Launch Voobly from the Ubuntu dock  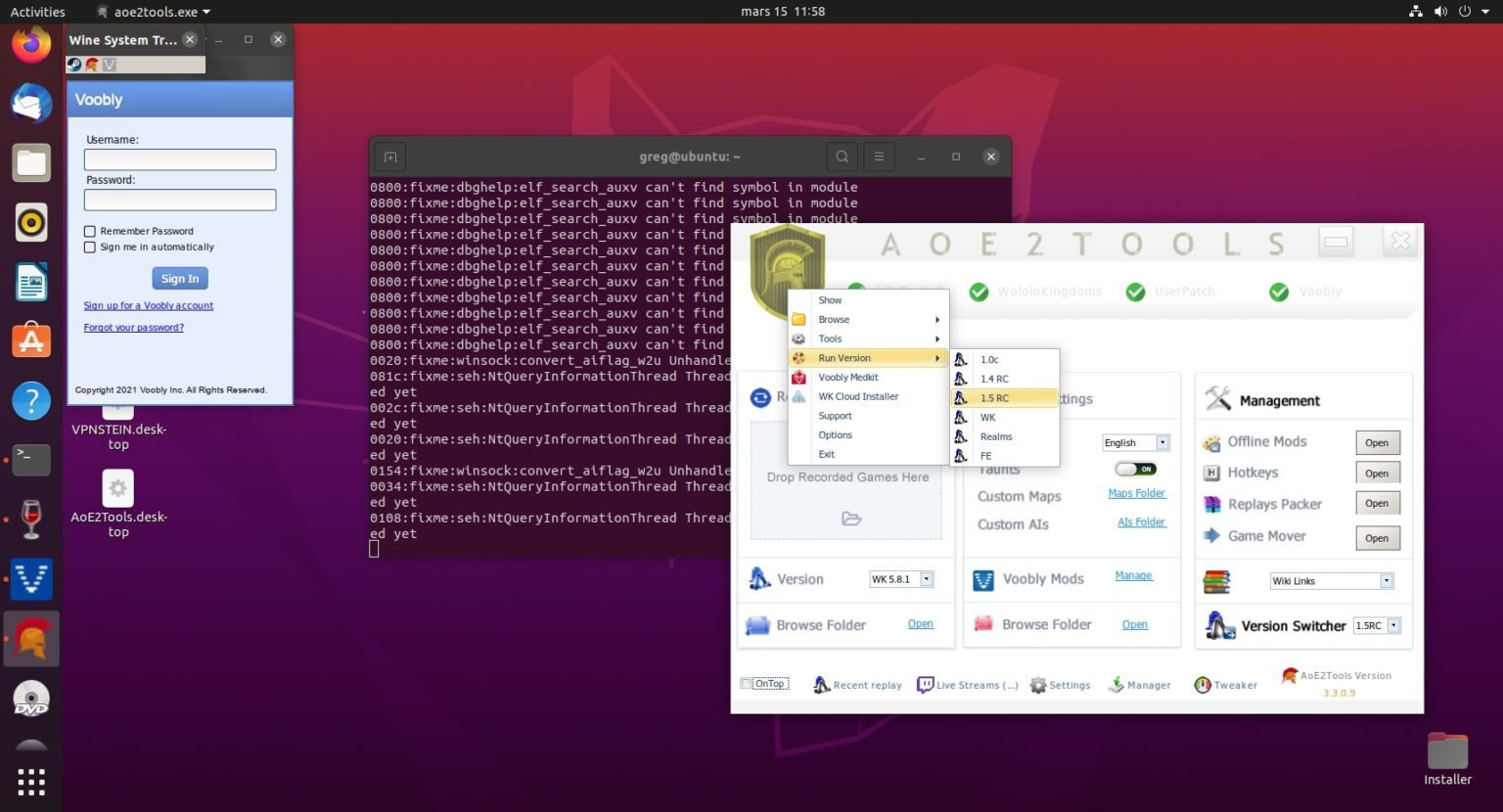tap(32, 579)
